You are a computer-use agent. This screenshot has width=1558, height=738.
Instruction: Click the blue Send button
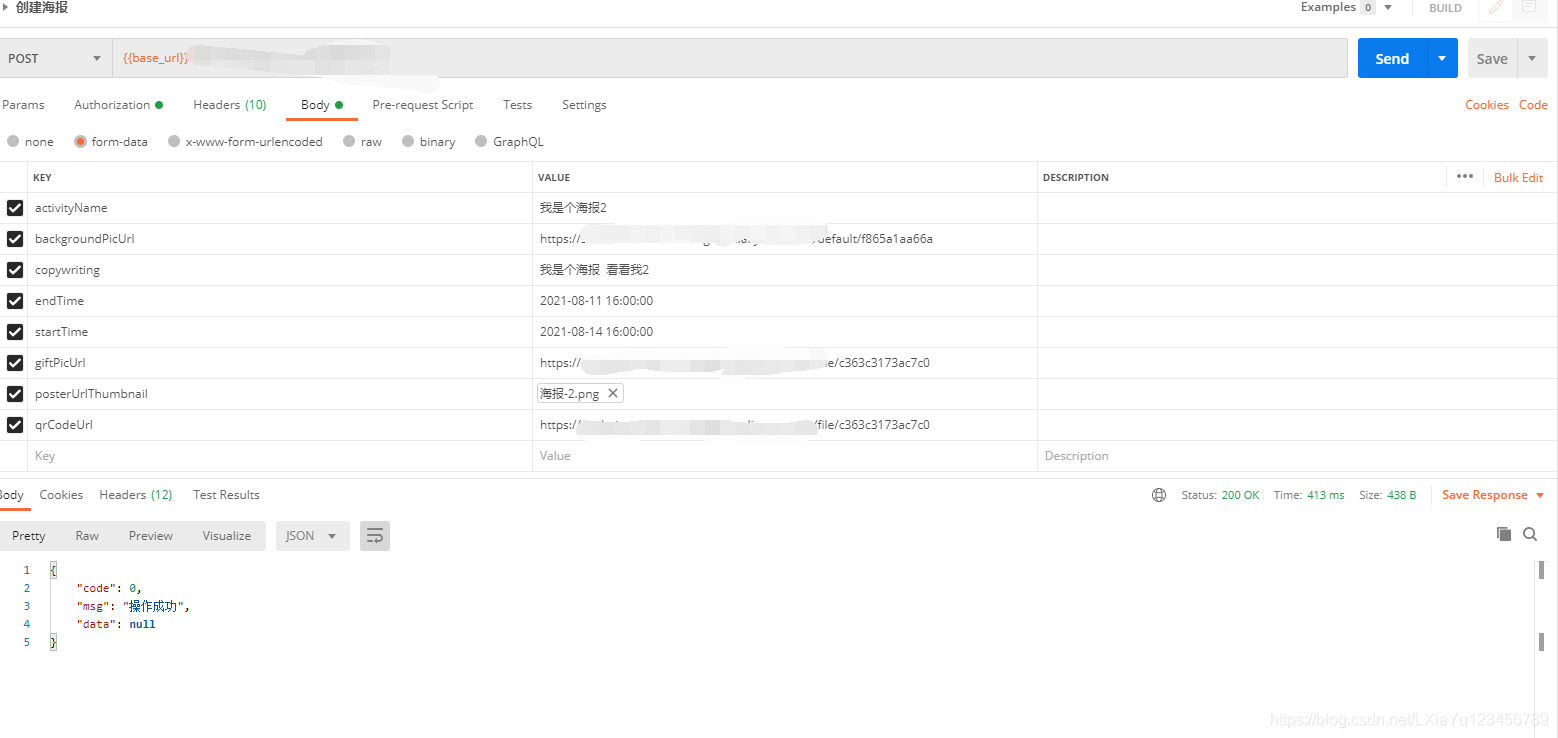coord(1392,58)
